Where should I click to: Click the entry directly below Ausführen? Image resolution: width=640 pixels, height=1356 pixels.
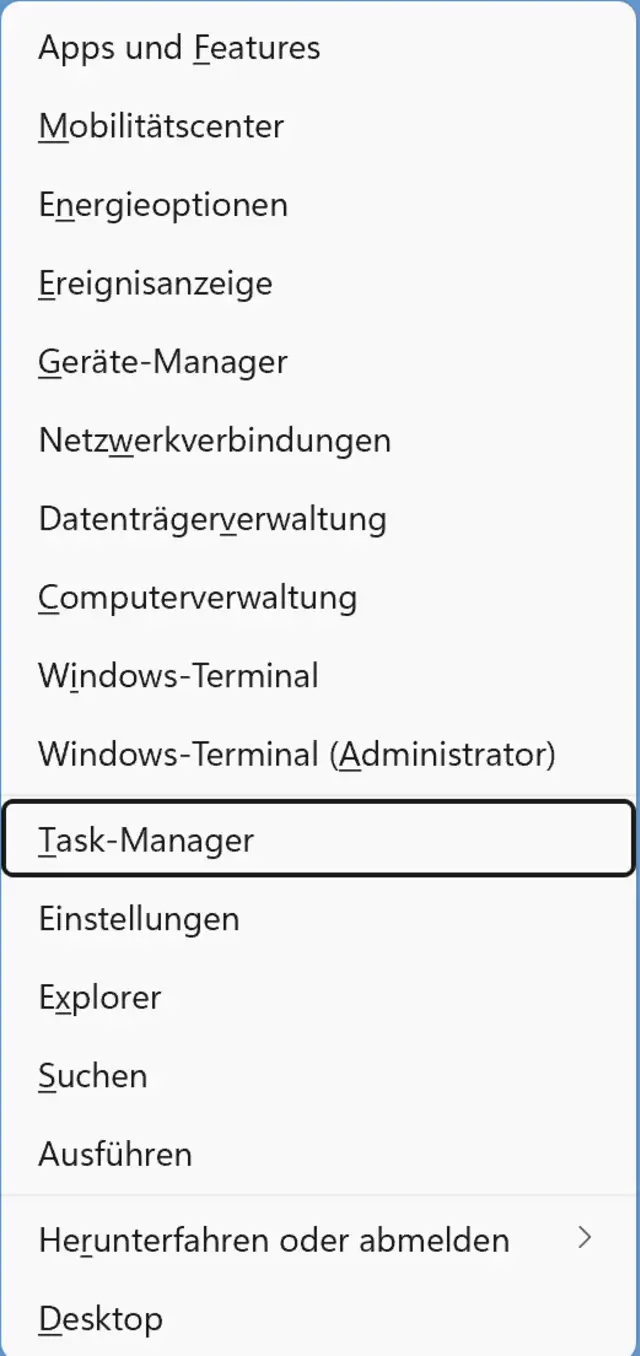click(273, 1240)
